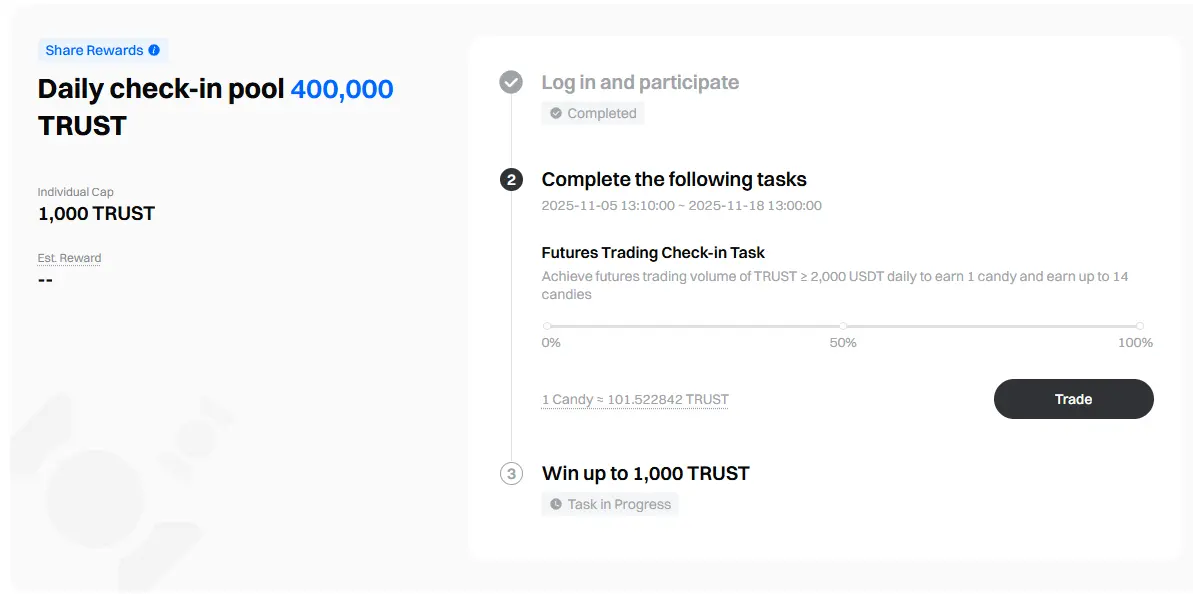Click the Complete the following tasks heading
The width and height of the screenshot is (1193, 594).
pos(674,180)
